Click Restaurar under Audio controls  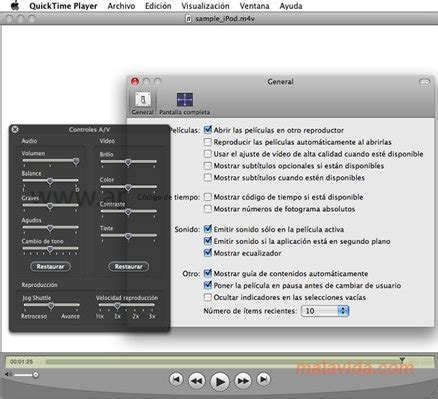[x=50, y=267]
